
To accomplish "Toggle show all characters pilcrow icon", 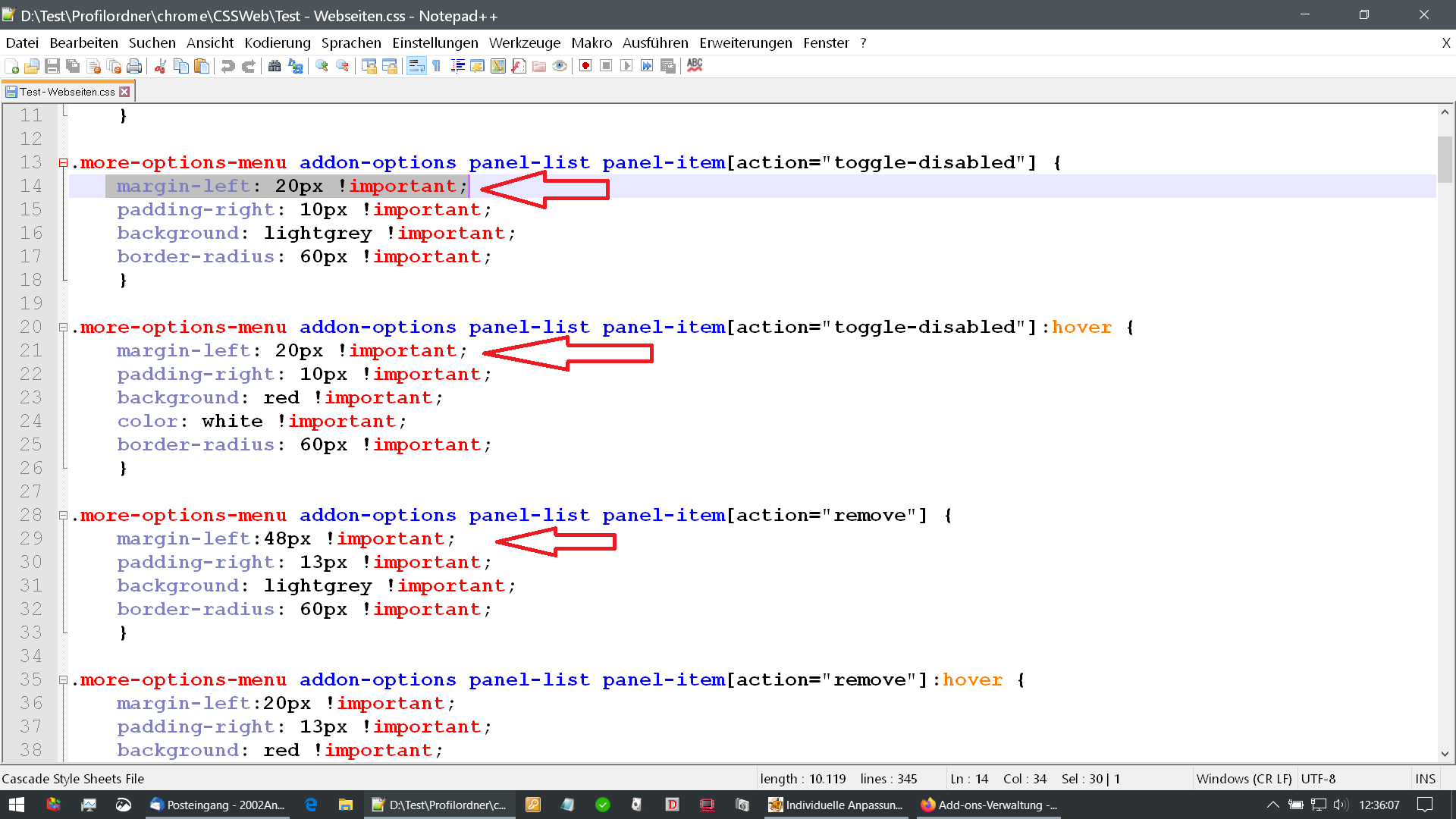I will click(x=437, y=66).
